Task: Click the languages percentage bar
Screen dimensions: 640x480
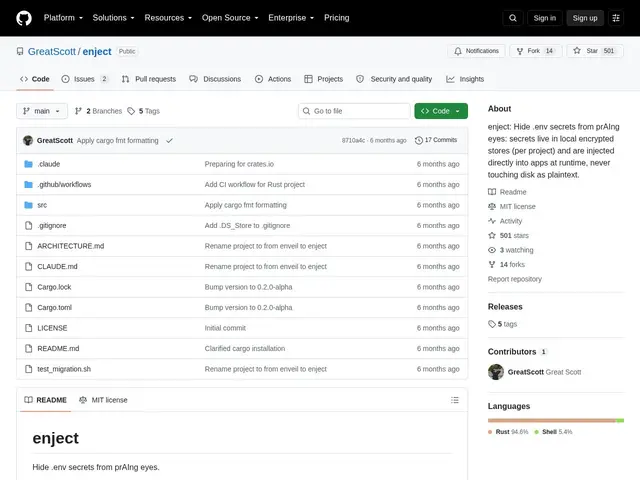Action: tap(556, 420)
